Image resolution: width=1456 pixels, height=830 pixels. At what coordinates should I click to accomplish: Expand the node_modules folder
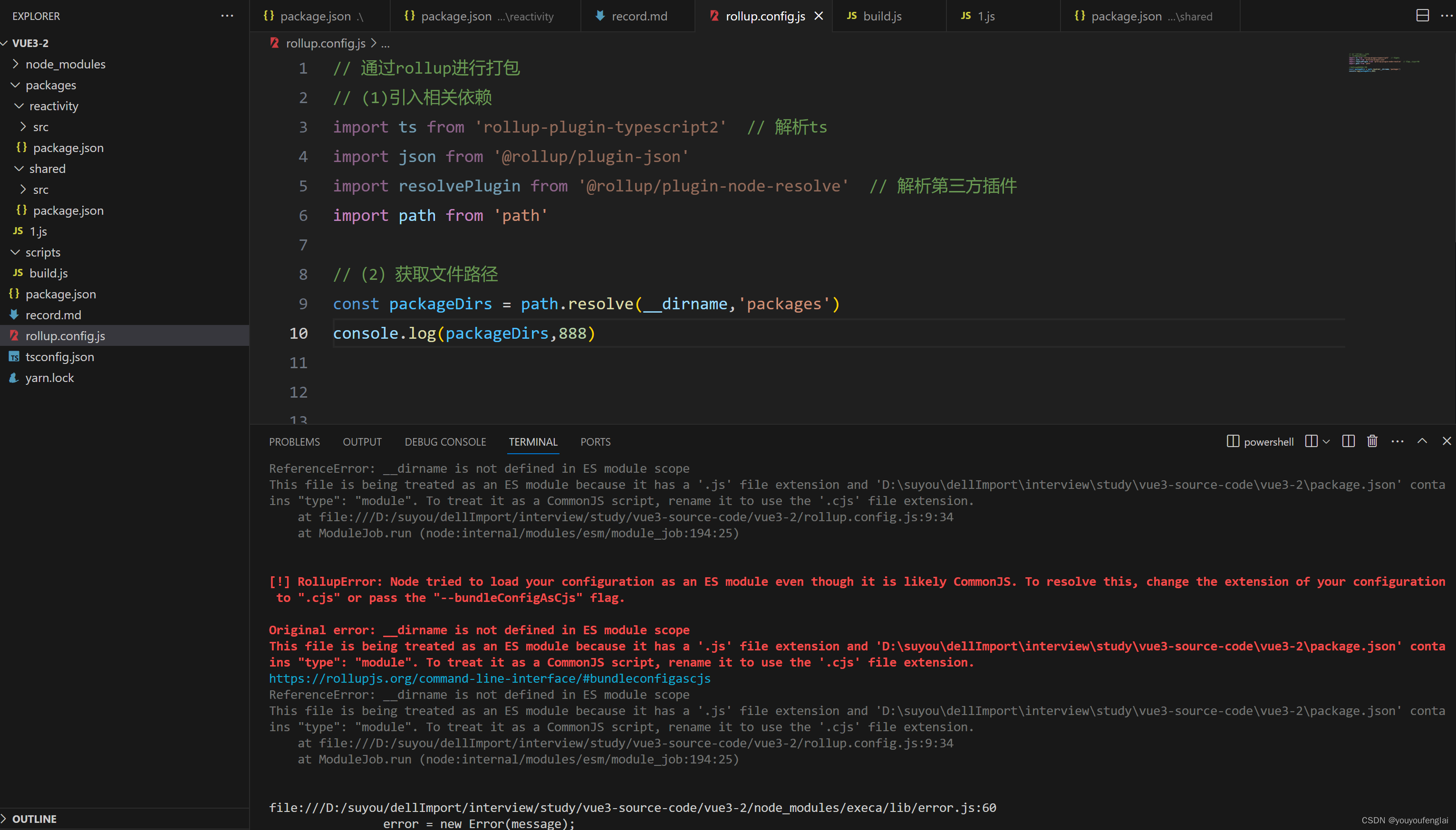coord(15,64)
